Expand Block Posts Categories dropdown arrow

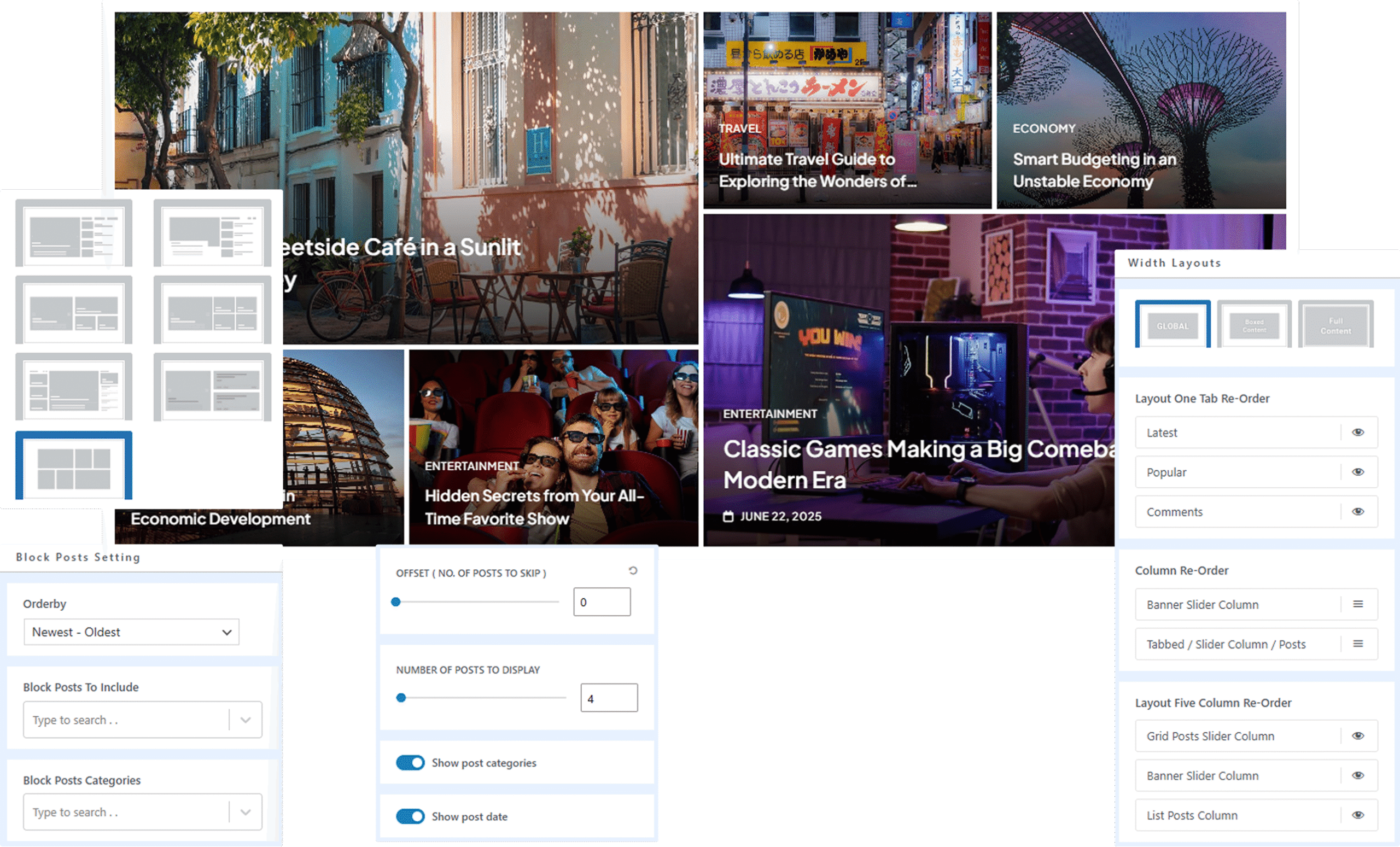coord(246,813)
